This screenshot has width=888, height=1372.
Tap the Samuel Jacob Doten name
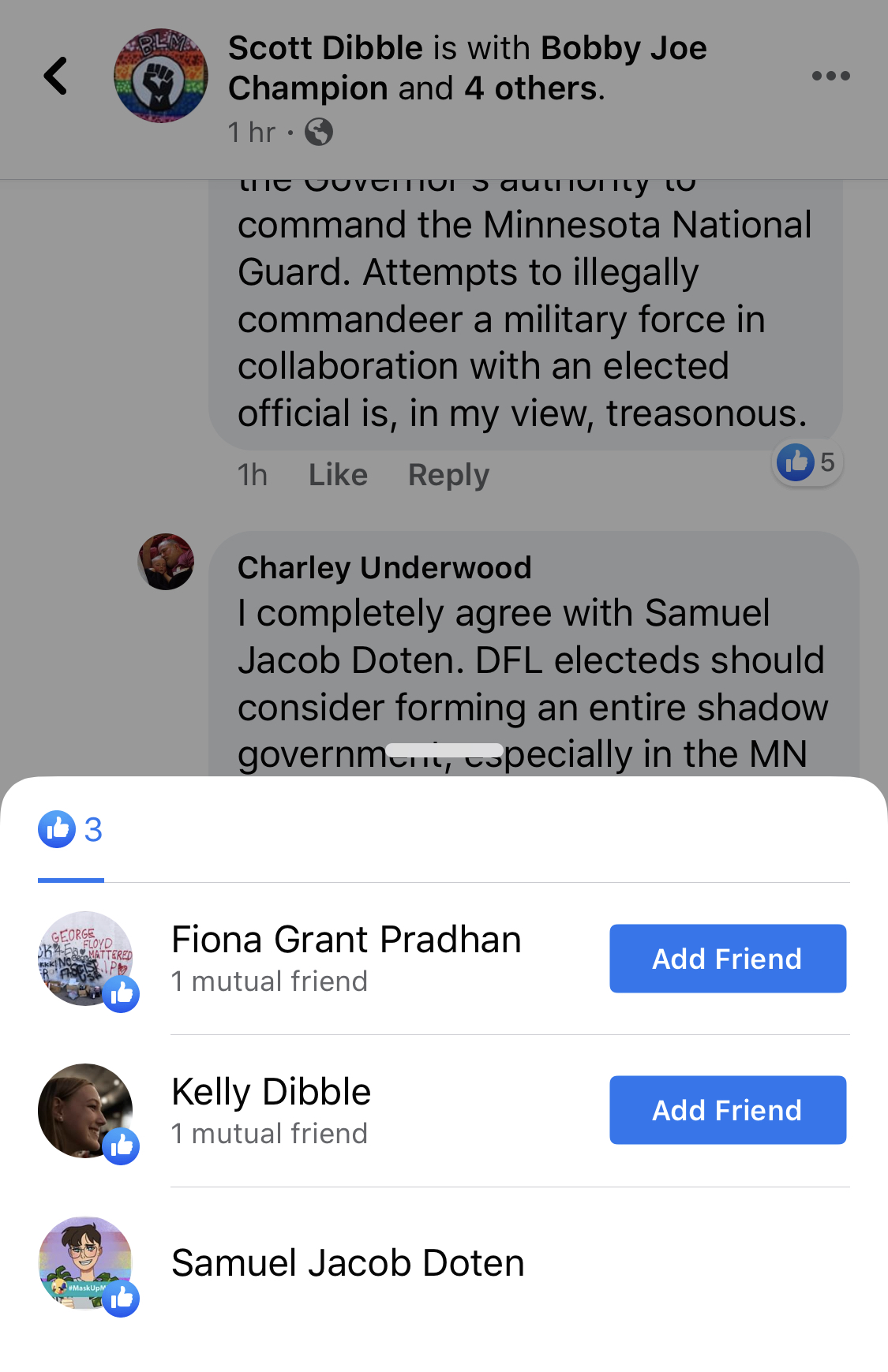coord(348,1263)
